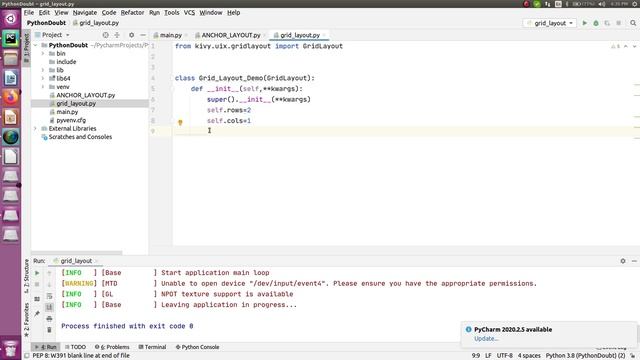The image size is (640, 360).
Task: Toggle the Project side tab
Action: [x=26, y=48]
